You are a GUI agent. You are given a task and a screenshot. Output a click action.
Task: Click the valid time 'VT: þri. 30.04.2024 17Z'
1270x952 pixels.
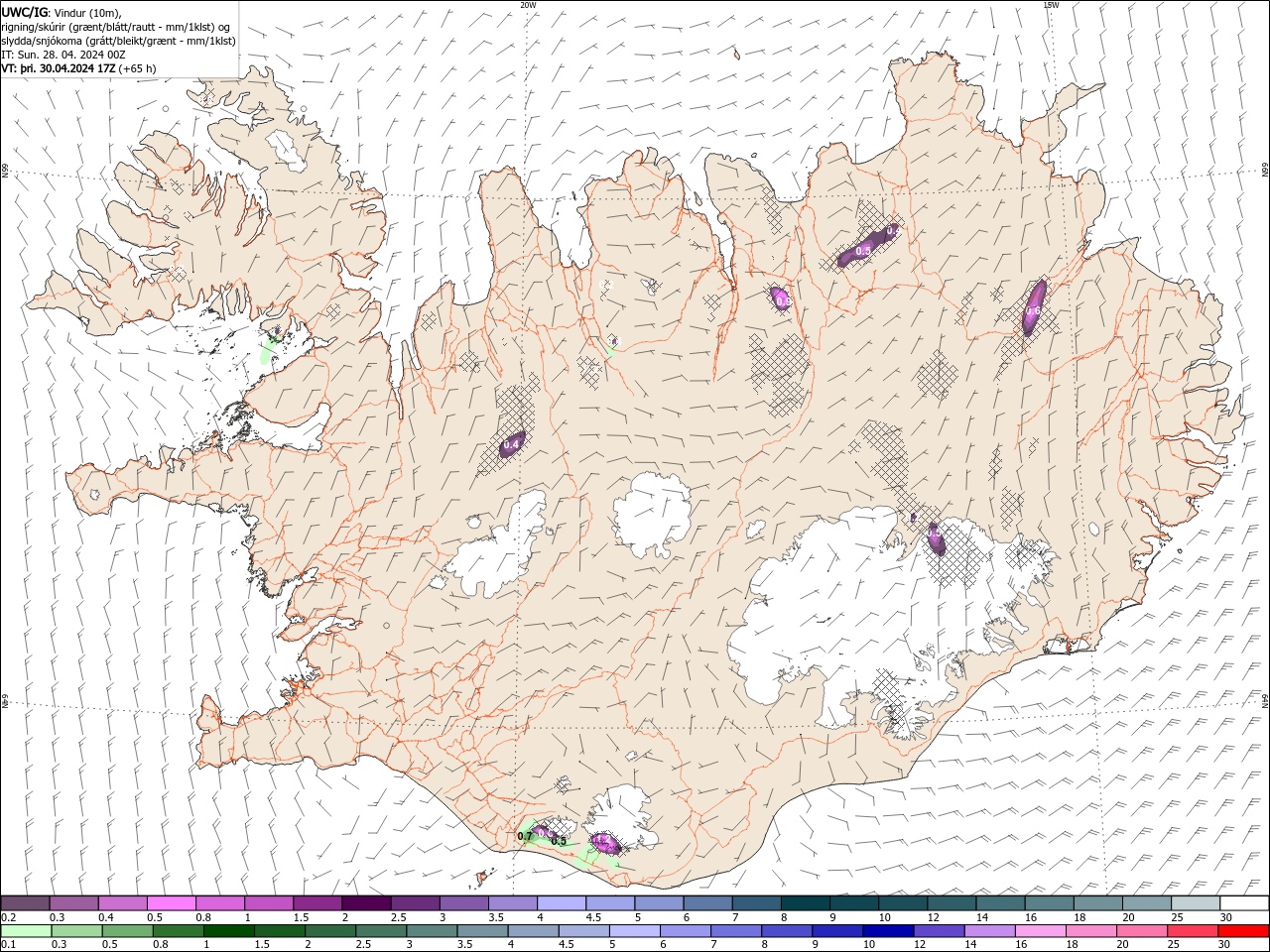(x=59, y=68)
